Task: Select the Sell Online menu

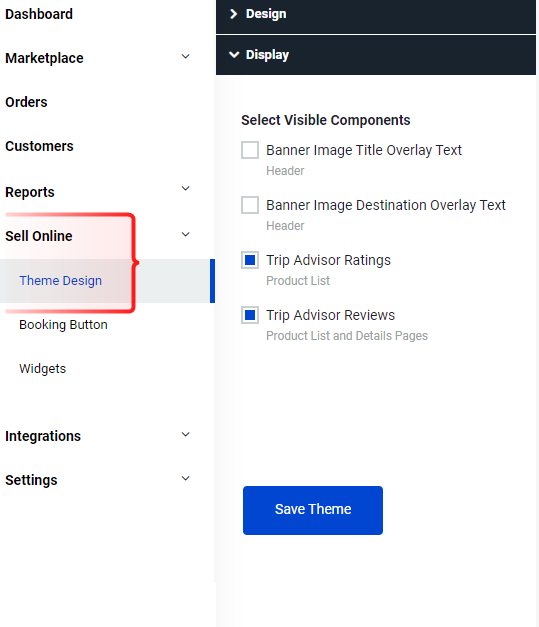Action: (x=39, y=236)
